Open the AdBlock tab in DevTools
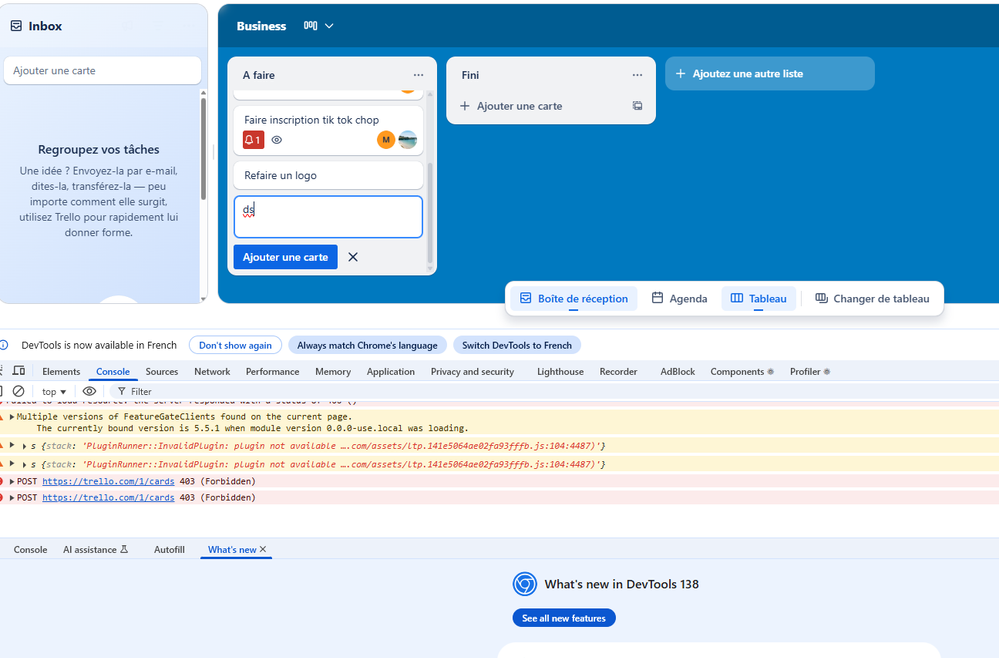 [677, 371]
